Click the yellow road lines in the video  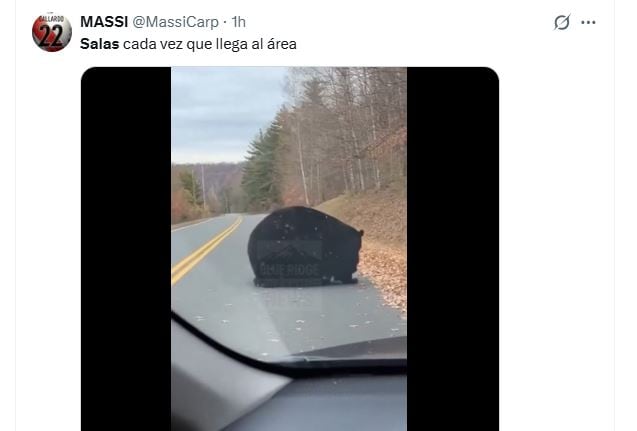(x=205, y=251)
